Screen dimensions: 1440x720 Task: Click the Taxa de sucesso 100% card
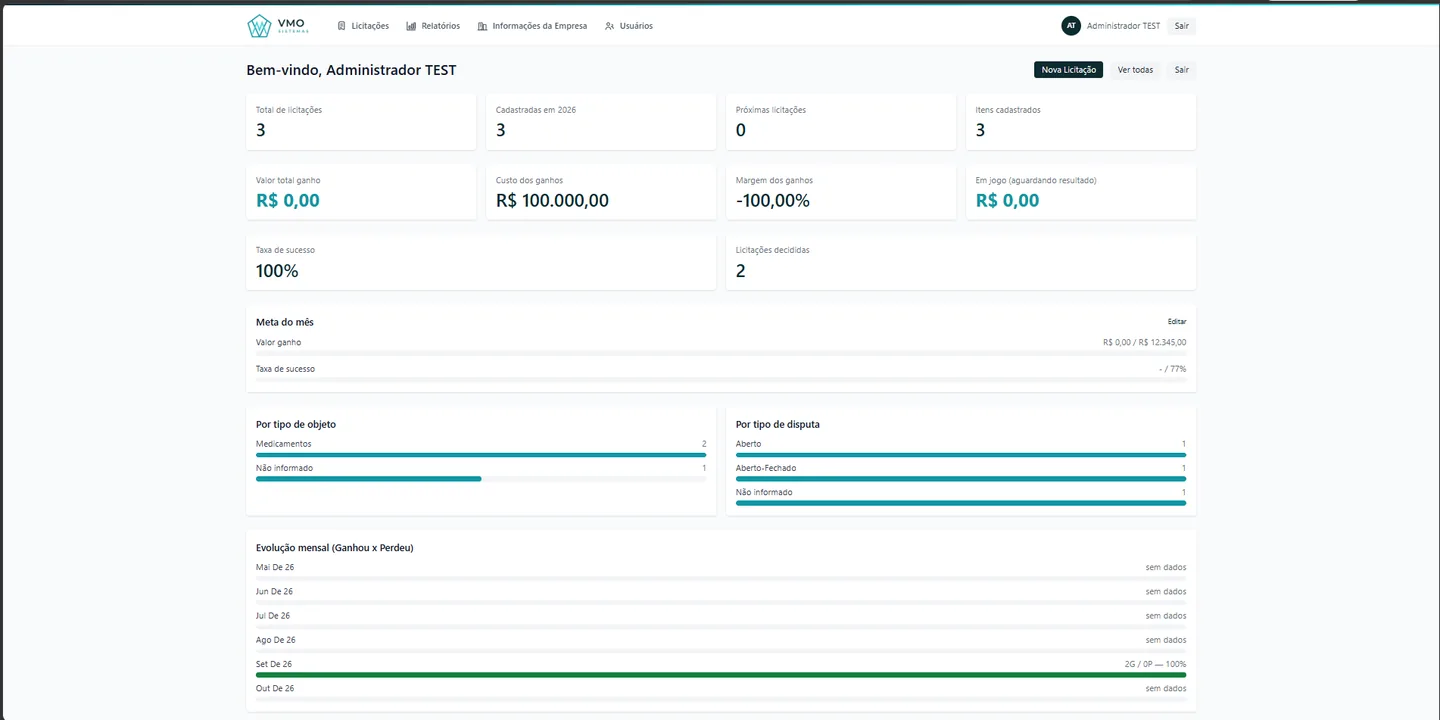coord(481,263)
